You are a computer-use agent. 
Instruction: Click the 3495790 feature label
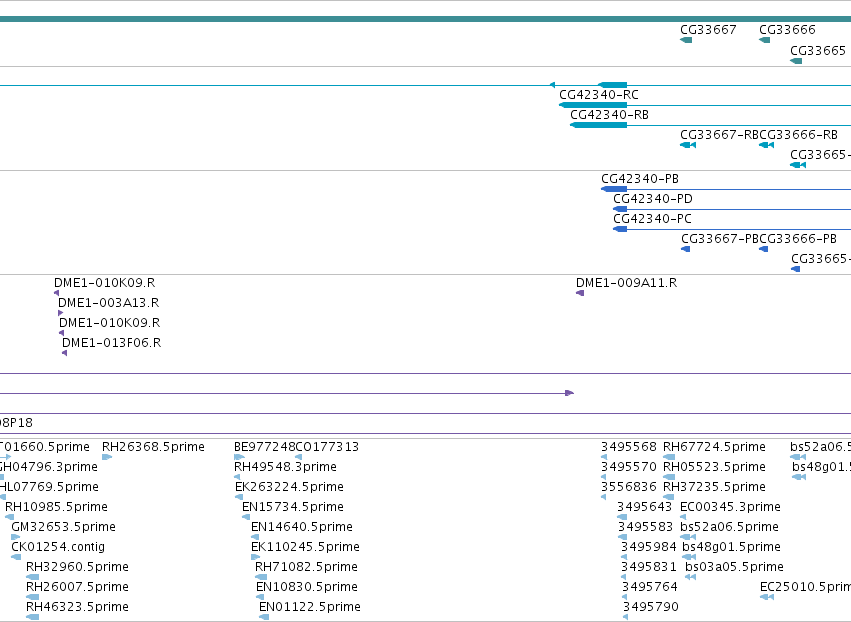[651, 607]
